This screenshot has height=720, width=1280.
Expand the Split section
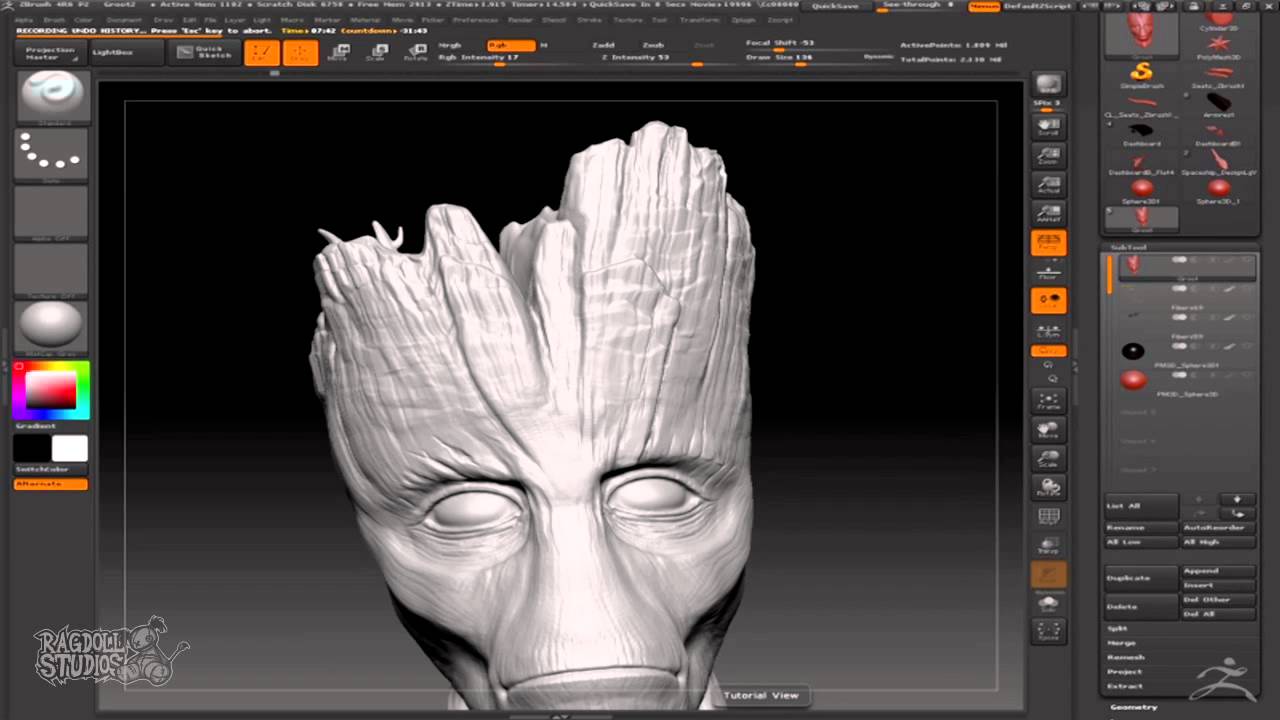[x=1117, y=629]
